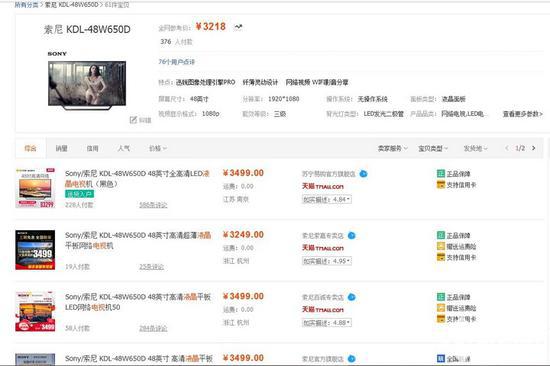Expand the 如实描述 4.84 rating dropdown

point(327,199)
